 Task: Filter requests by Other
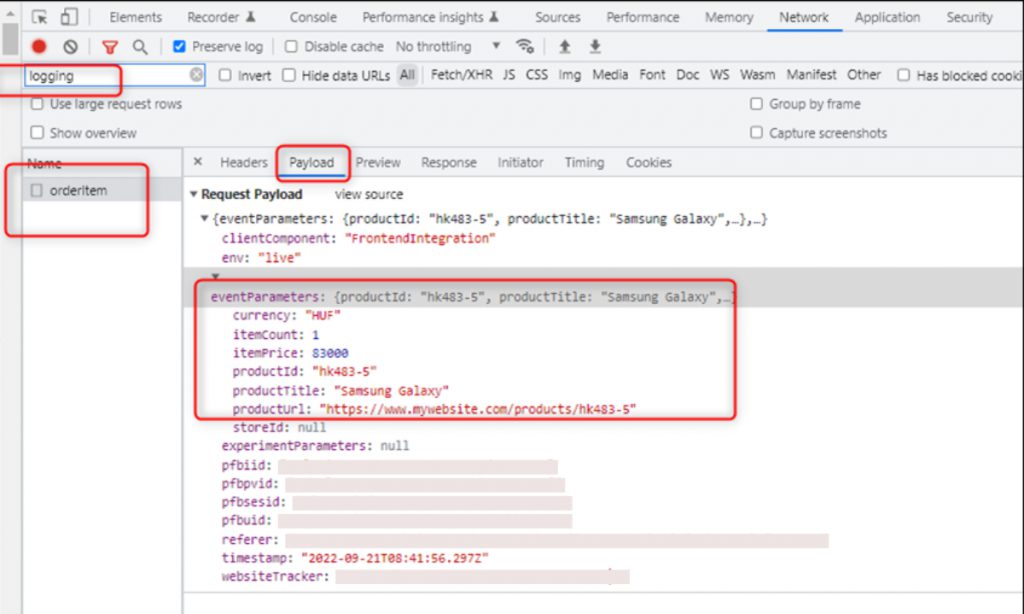pos(864,75)
